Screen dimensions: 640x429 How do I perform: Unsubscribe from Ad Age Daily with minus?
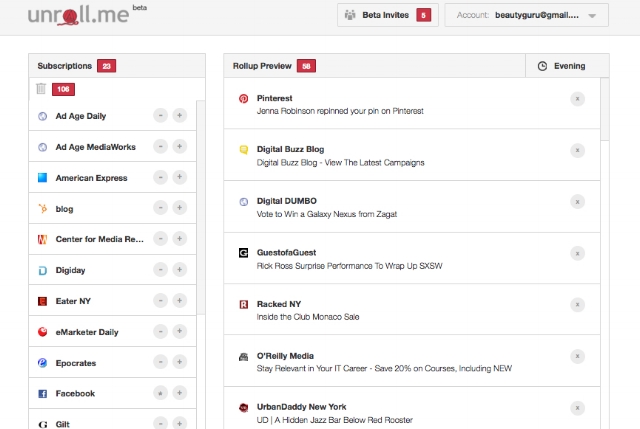point(160,116)
